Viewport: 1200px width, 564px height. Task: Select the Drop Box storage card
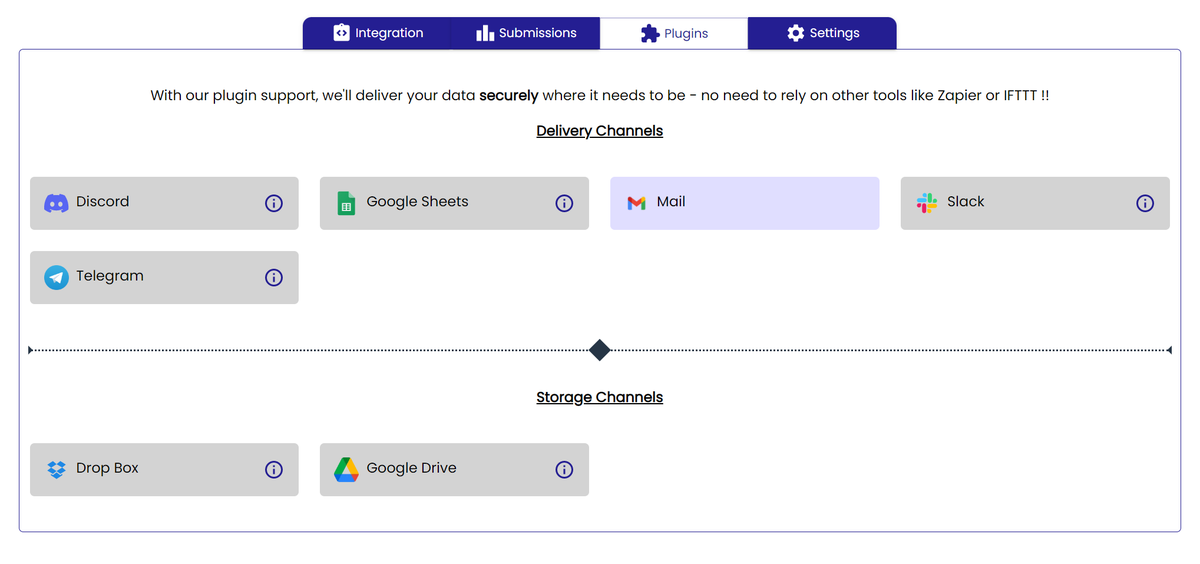pyautogui.click(x=164, y=469)
